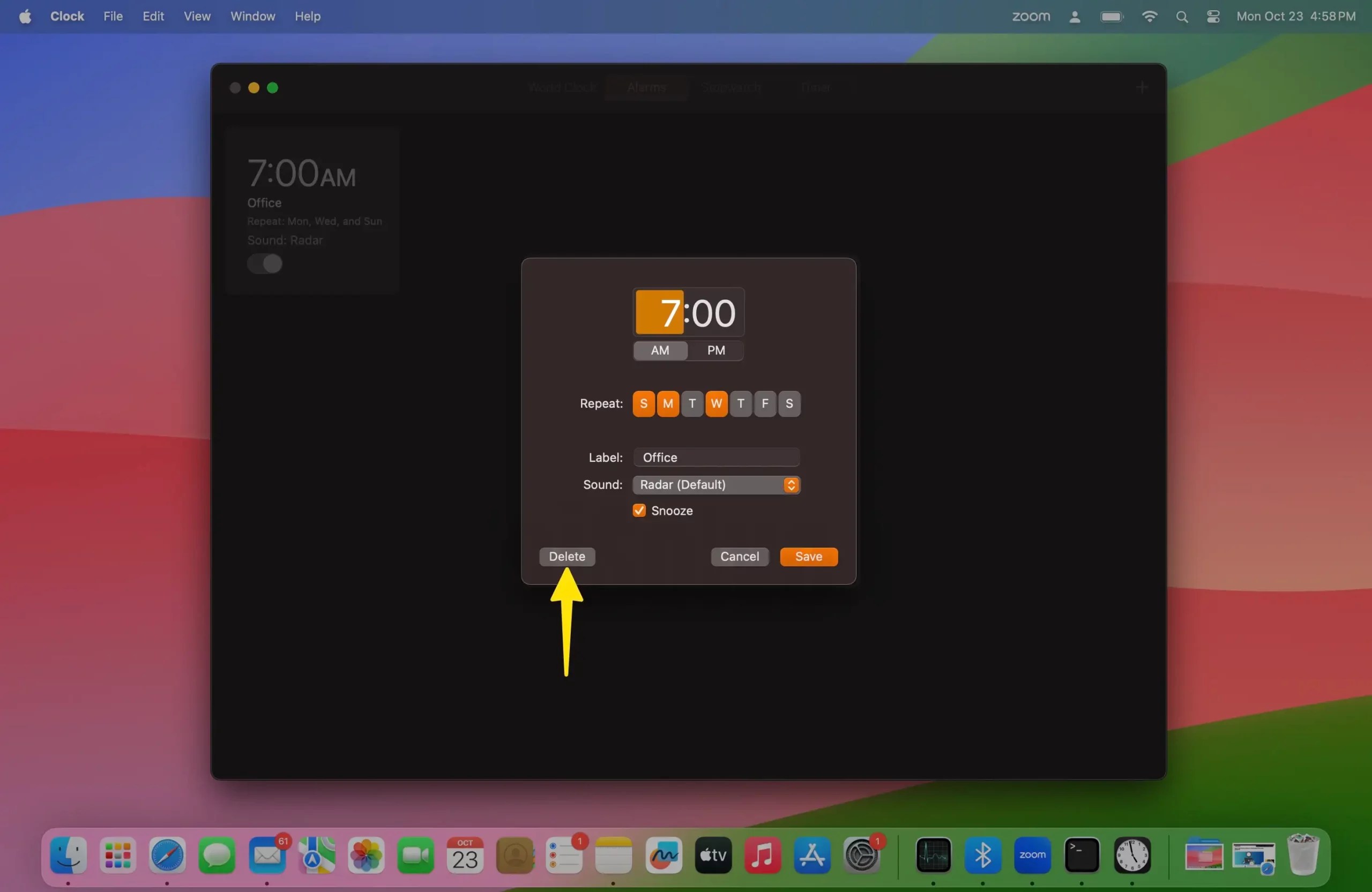The height and width of the screenshot is (892, 1372).
Task: Launch the Music app
Action: click(x=762, y=856)
